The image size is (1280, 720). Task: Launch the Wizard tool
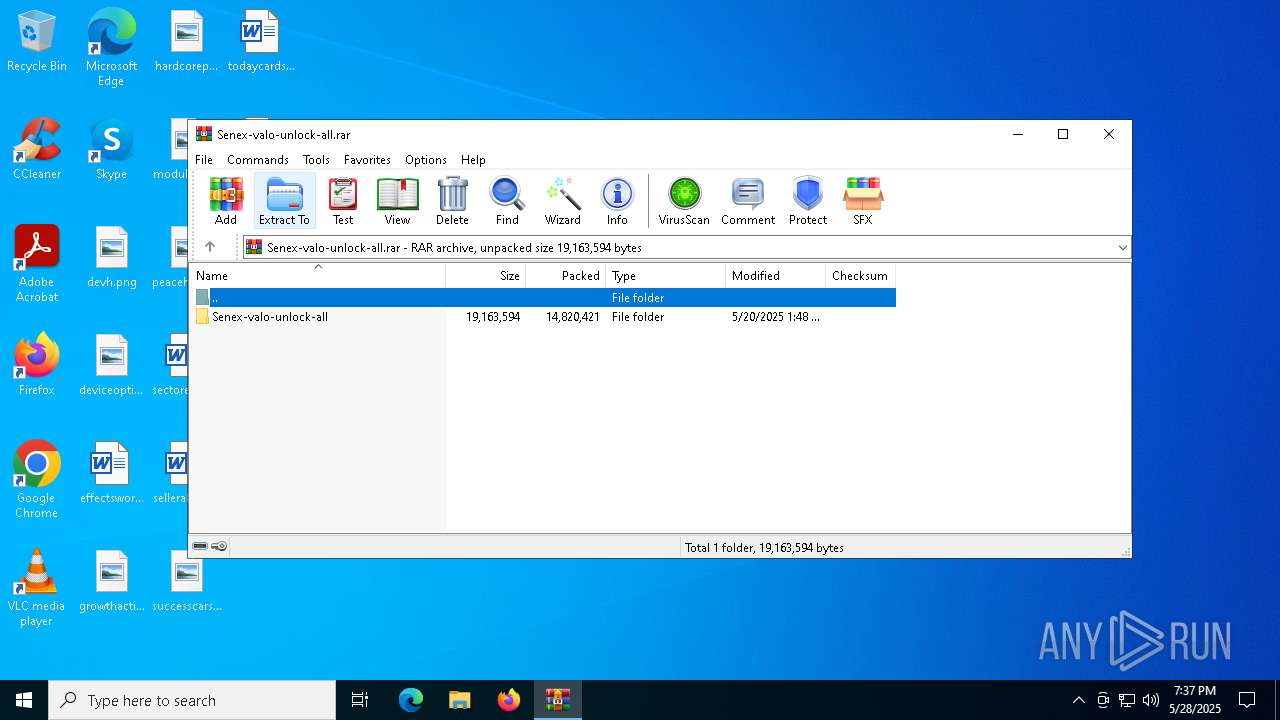[562, 201]
